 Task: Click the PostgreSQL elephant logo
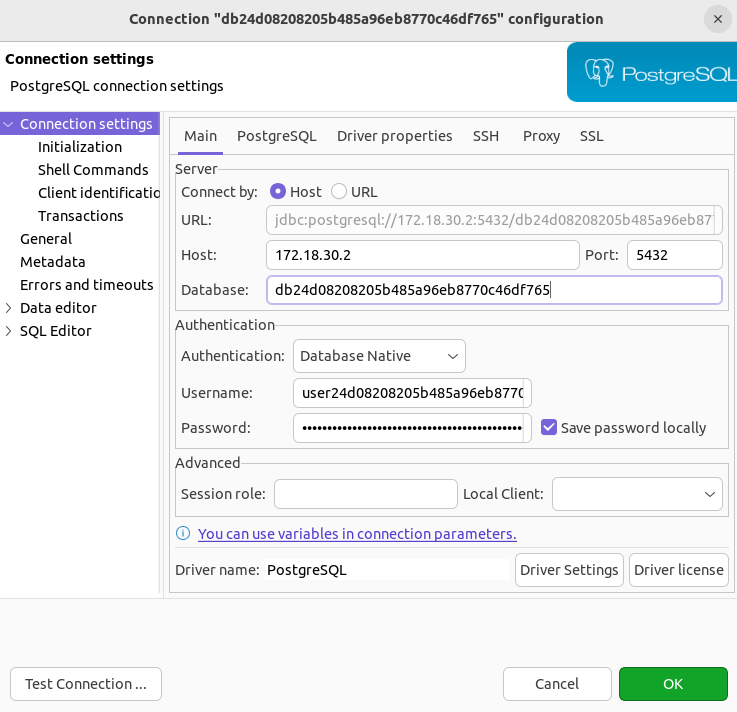[x=600, y=73]
